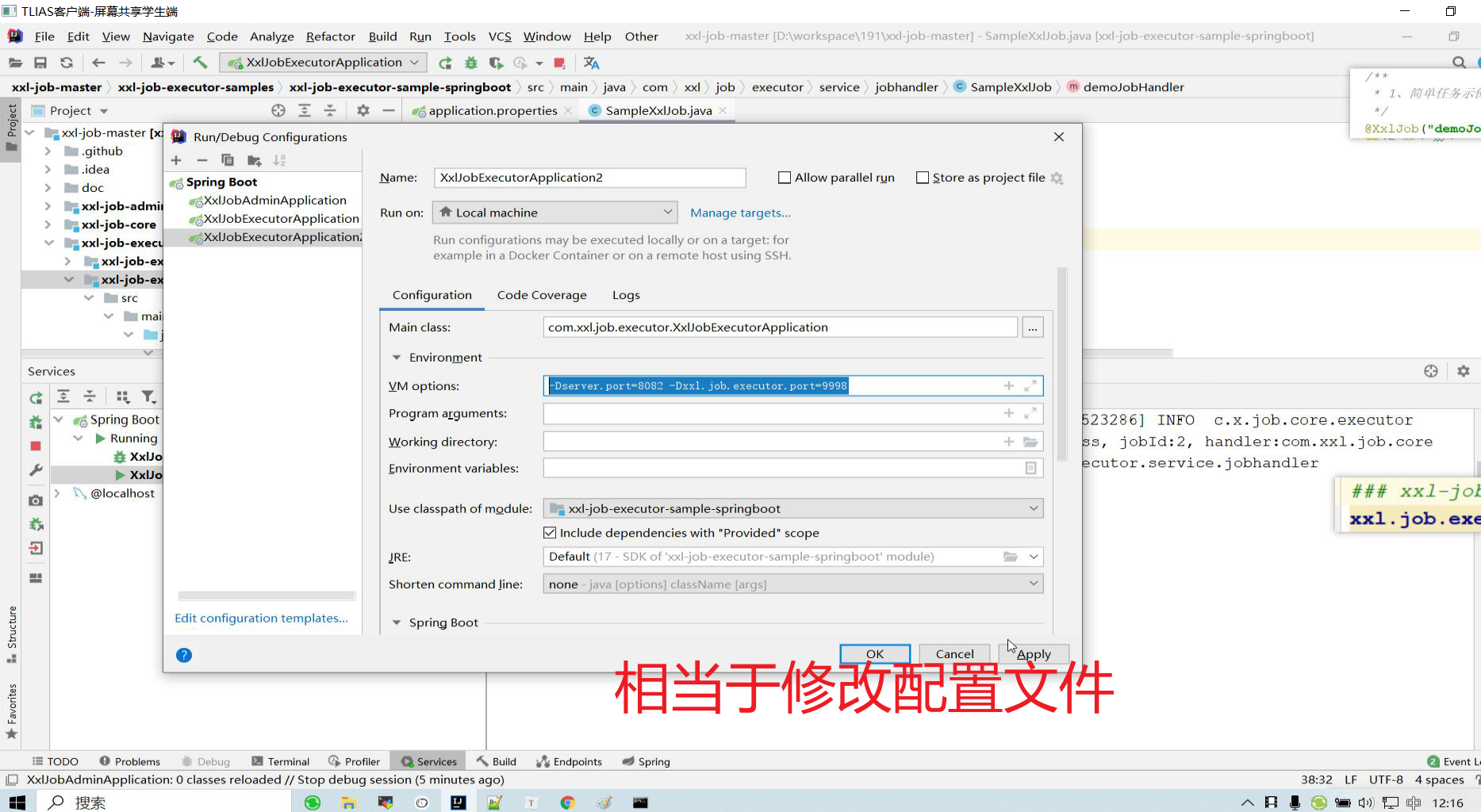1481x812 pixels.
Task: Sort configurations alphabetically icon
Action: coord(279,160)
